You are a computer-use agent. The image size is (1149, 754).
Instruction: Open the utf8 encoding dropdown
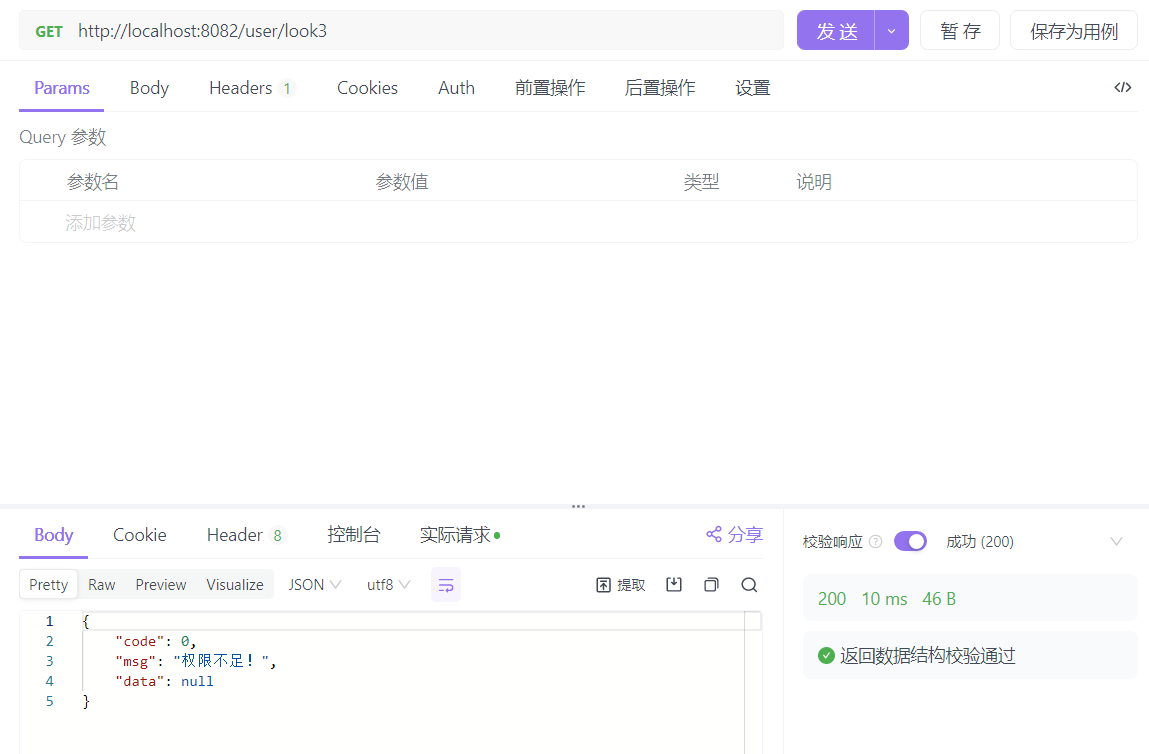[x=388, y=585]
